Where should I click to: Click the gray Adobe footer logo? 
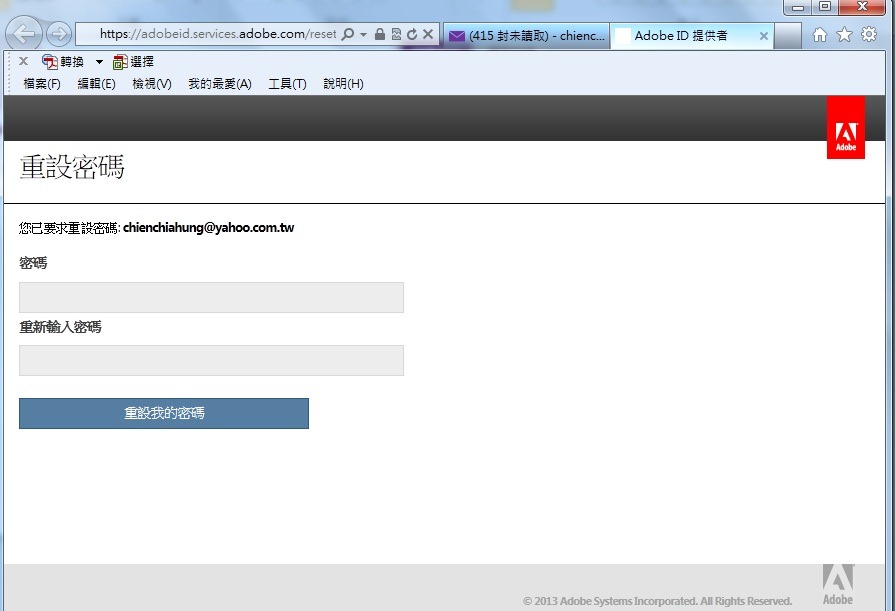click(838, 584)
